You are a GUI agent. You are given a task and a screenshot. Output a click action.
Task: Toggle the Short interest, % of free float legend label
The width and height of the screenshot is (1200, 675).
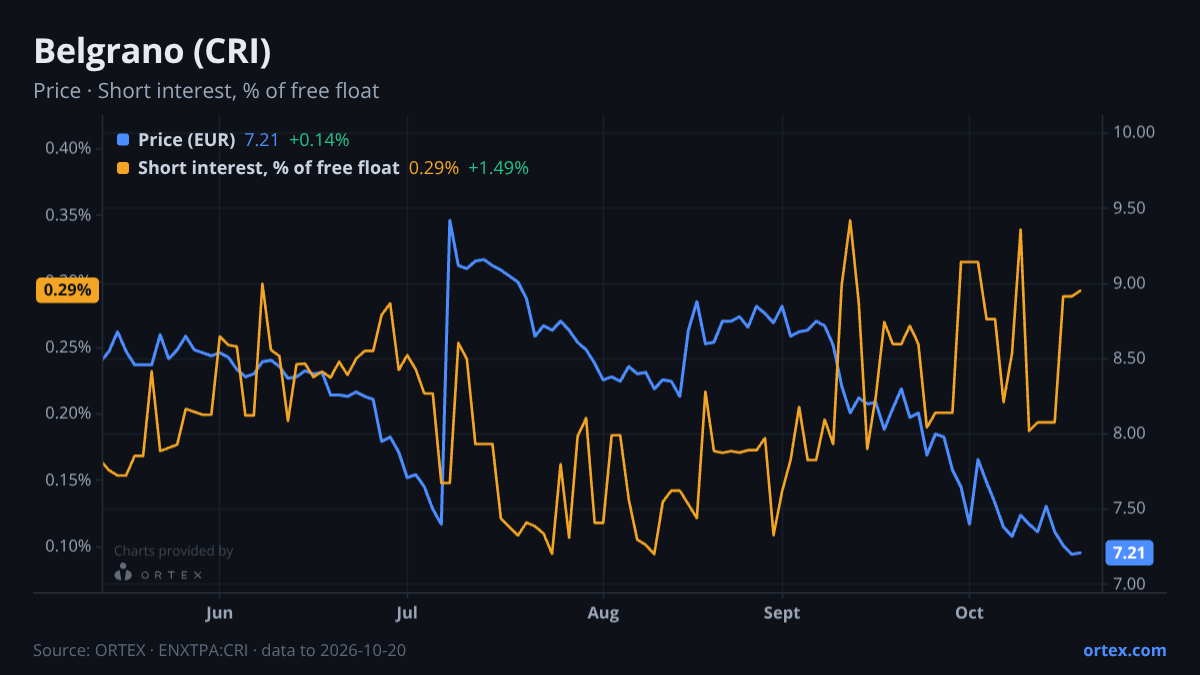pyautogui.click(x=268, y=168)
